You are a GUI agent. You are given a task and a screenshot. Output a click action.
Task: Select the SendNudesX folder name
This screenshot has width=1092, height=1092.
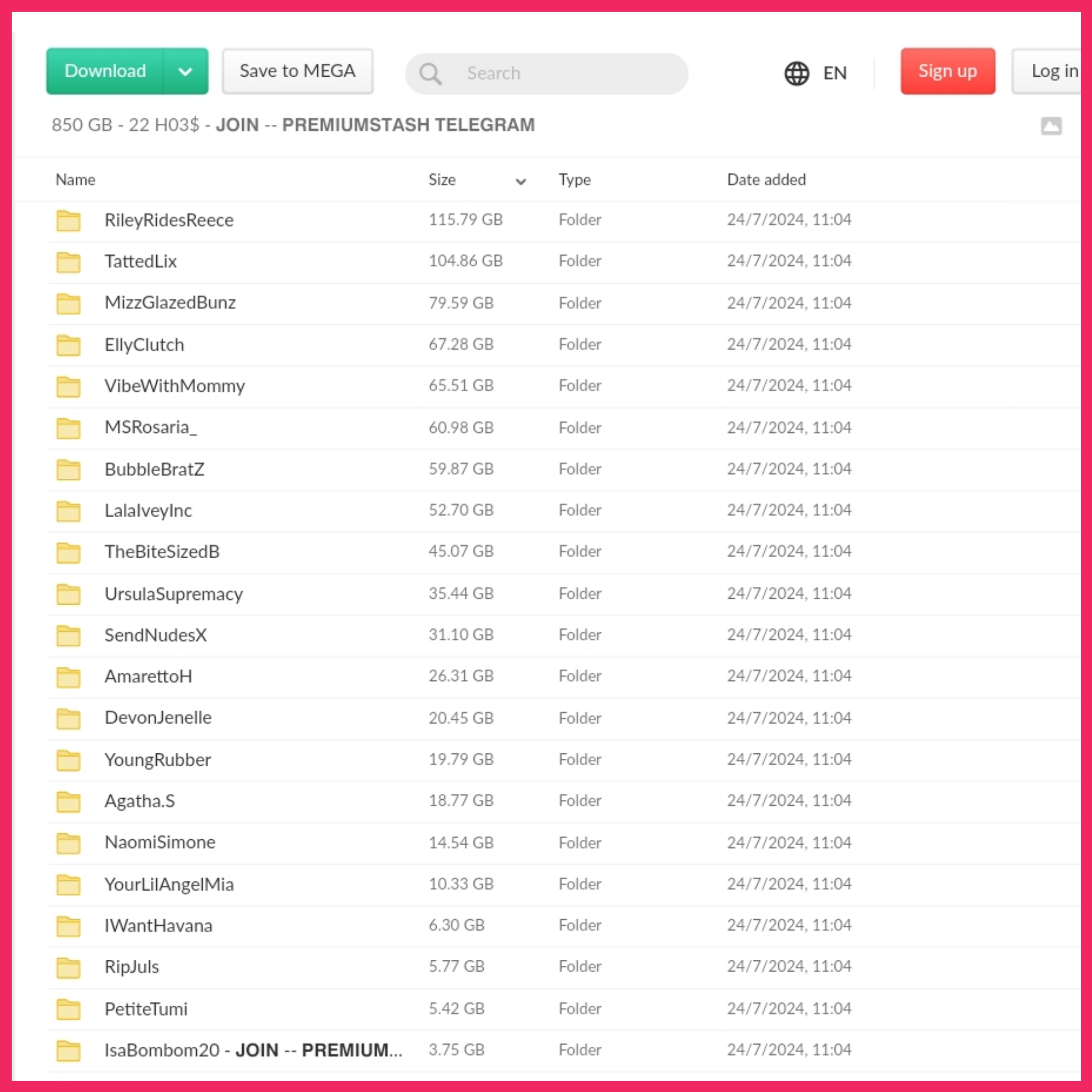tap(156, 635)
